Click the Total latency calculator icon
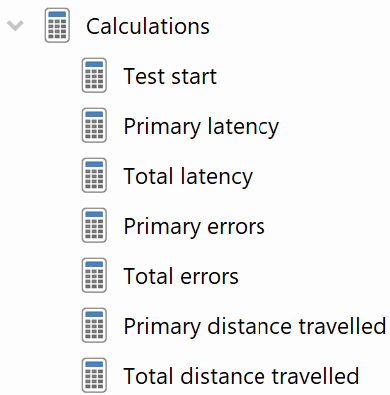This screenshot has height=395, width=390. 94,175
